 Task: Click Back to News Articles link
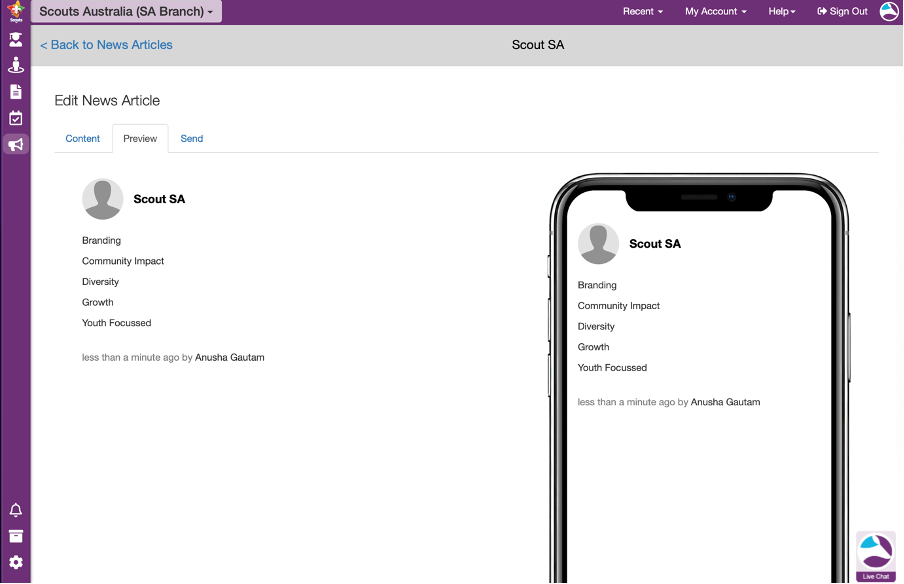[106, 45]
